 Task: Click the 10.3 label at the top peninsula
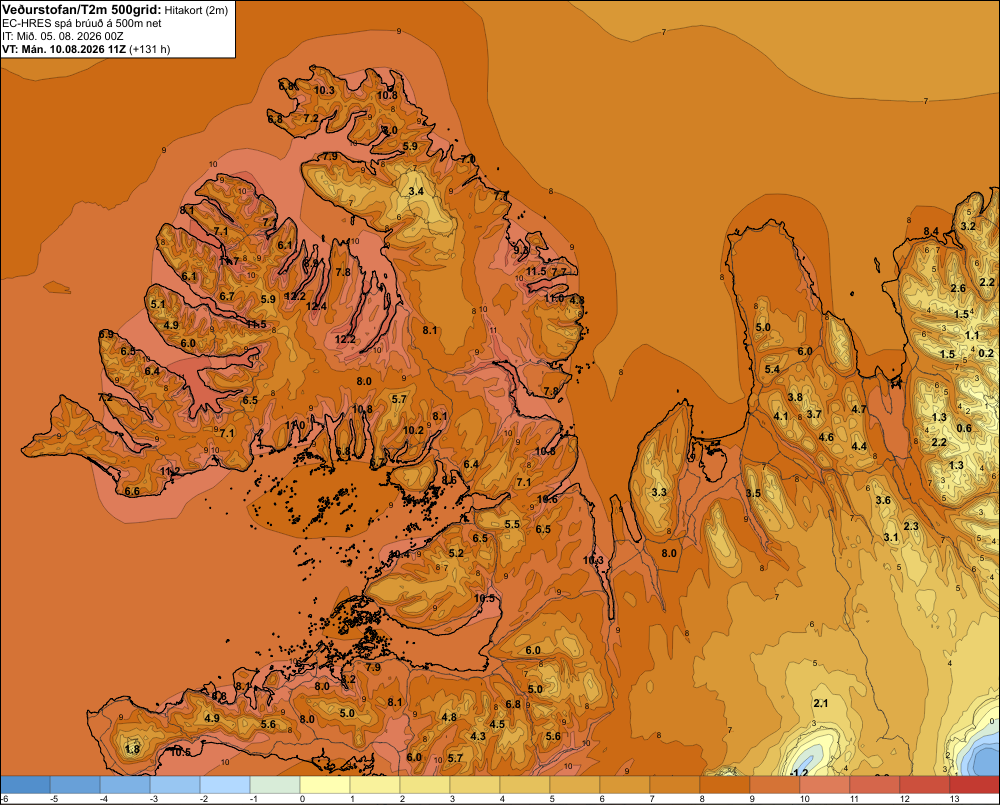[x=324, y=90]
